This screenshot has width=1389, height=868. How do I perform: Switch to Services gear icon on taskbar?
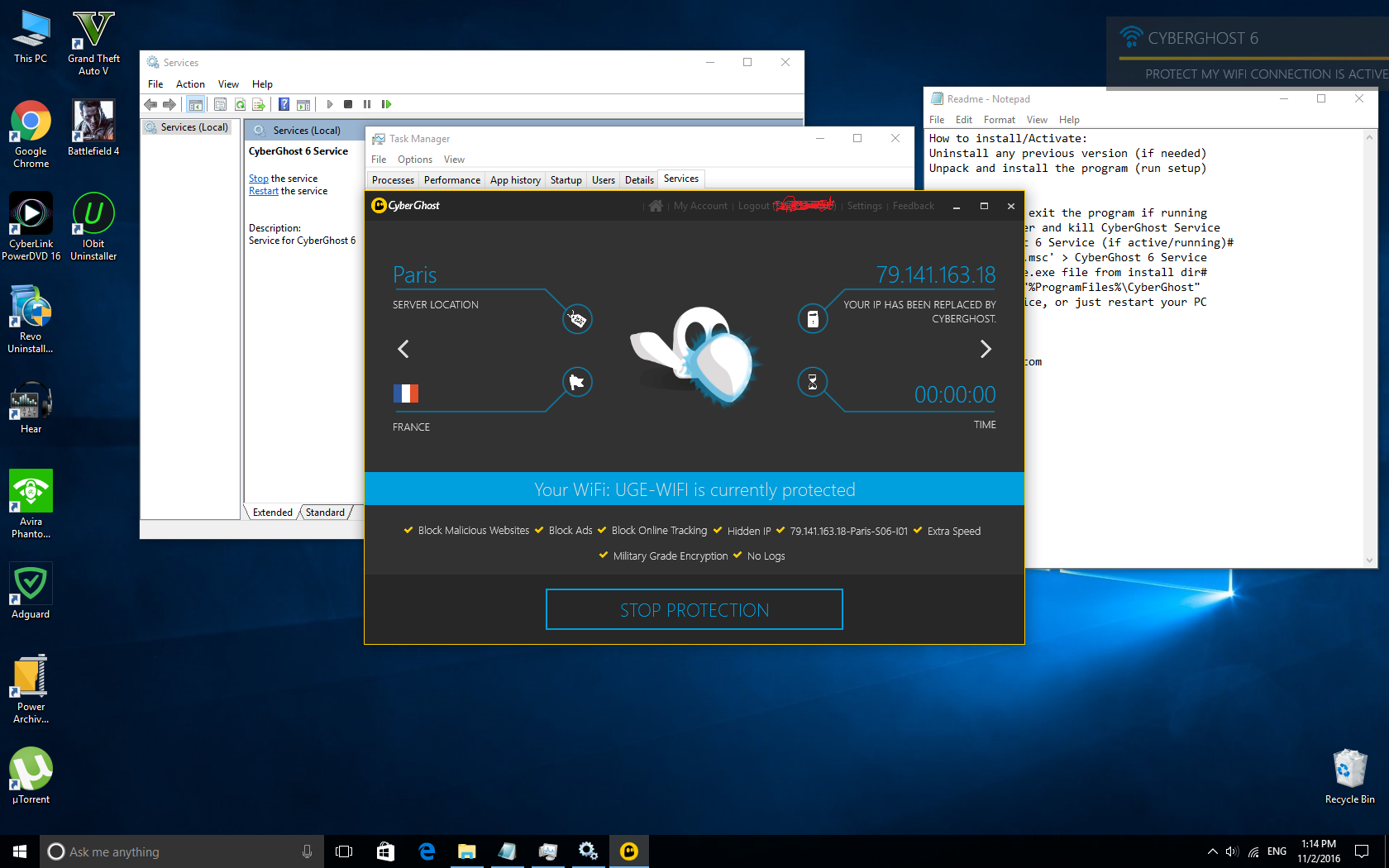589,851
